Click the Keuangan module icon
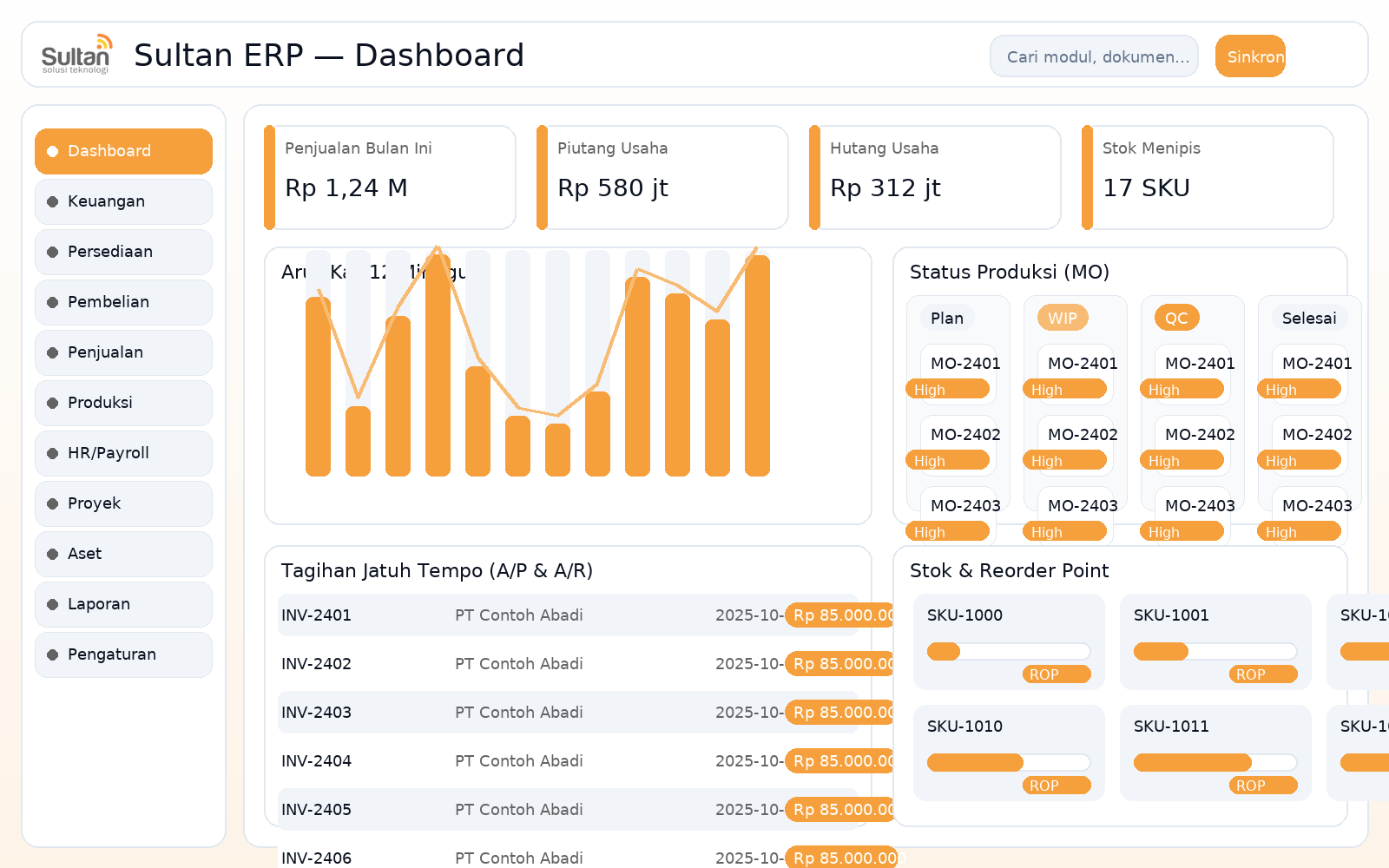 (53, 201)
